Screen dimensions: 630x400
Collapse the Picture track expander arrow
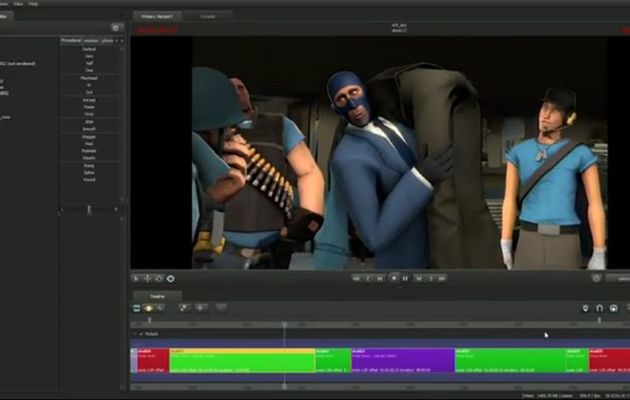coord(135,334)
